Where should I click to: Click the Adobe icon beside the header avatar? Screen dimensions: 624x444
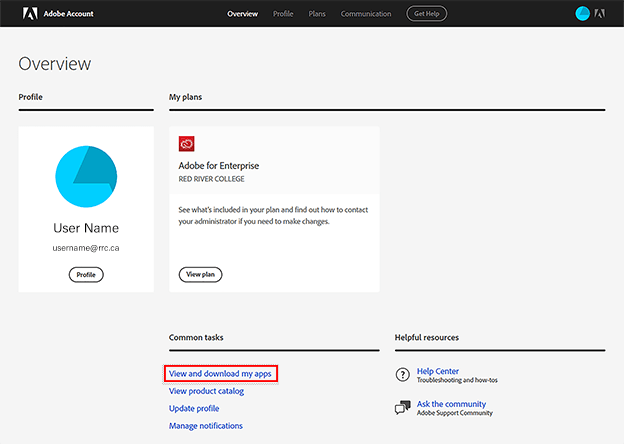(x=600, y=14)
